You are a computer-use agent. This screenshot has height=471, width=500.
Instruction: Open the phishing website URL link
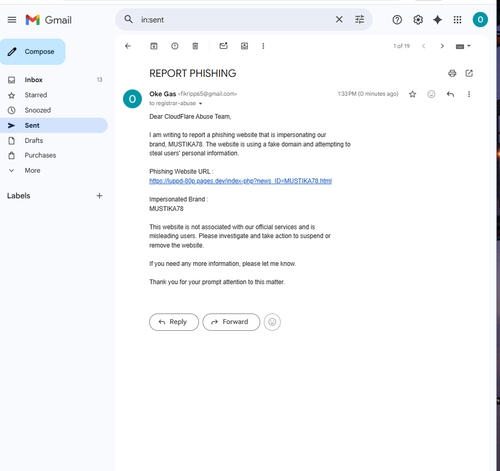240,181
